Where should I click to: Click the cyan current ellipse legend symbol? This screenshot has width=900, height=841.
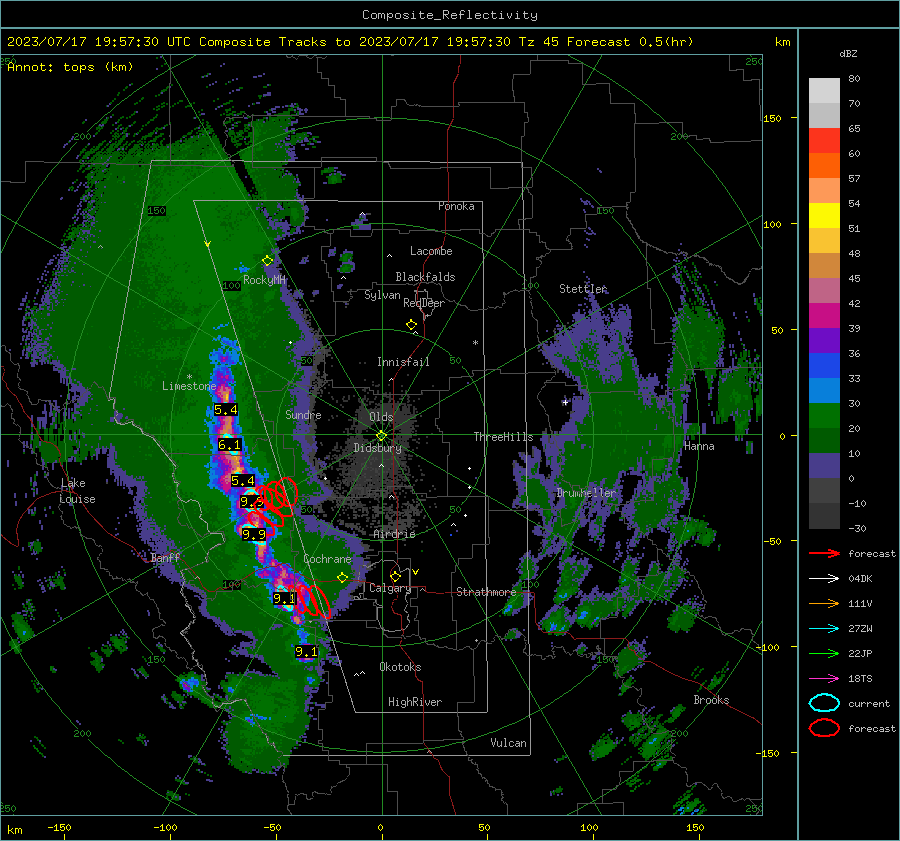click(824, 703)
